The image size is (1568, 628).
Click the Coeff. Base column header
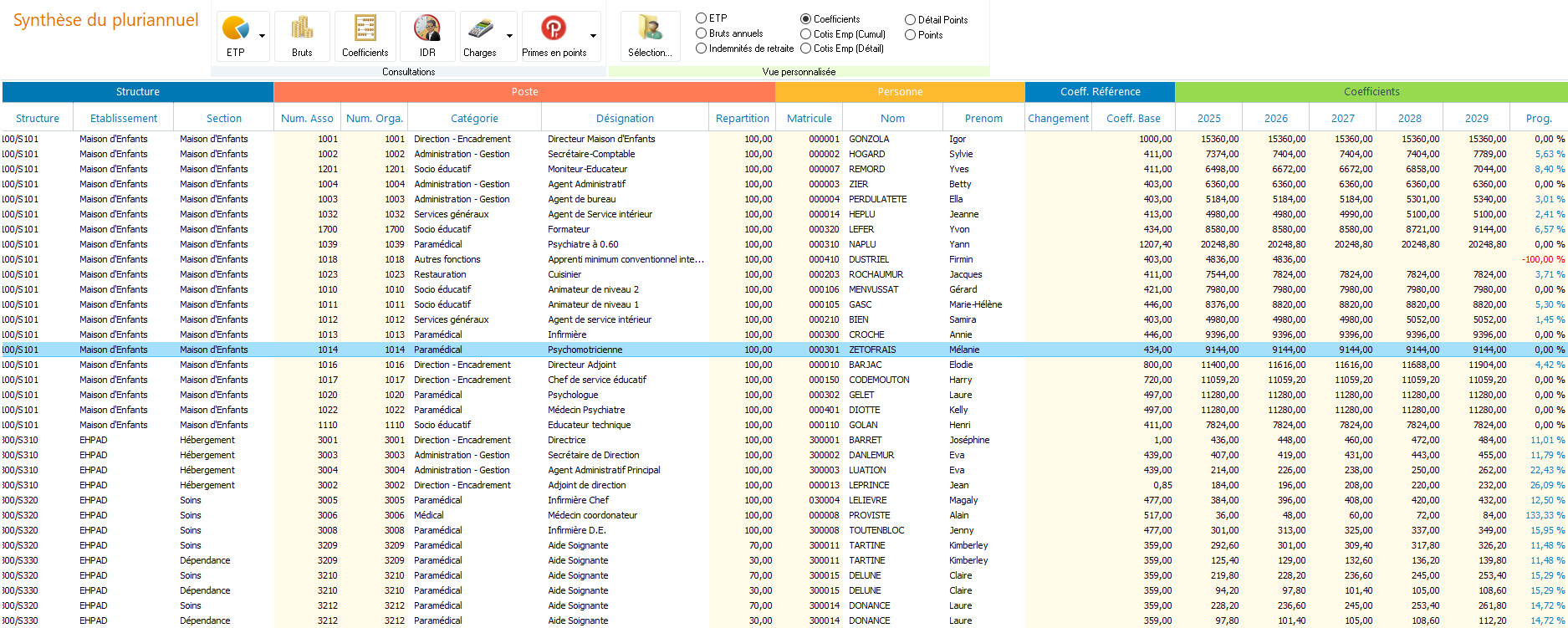1133,118
